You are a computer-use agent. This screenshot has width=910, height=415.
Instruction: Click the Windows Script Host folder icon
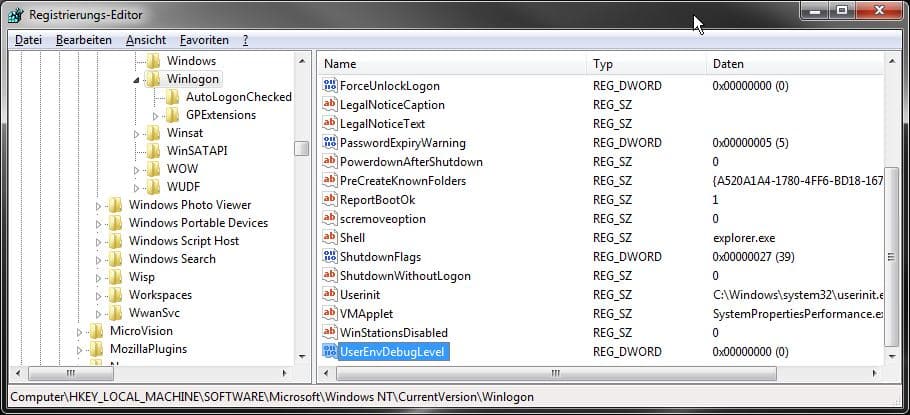tap(115, 241)
